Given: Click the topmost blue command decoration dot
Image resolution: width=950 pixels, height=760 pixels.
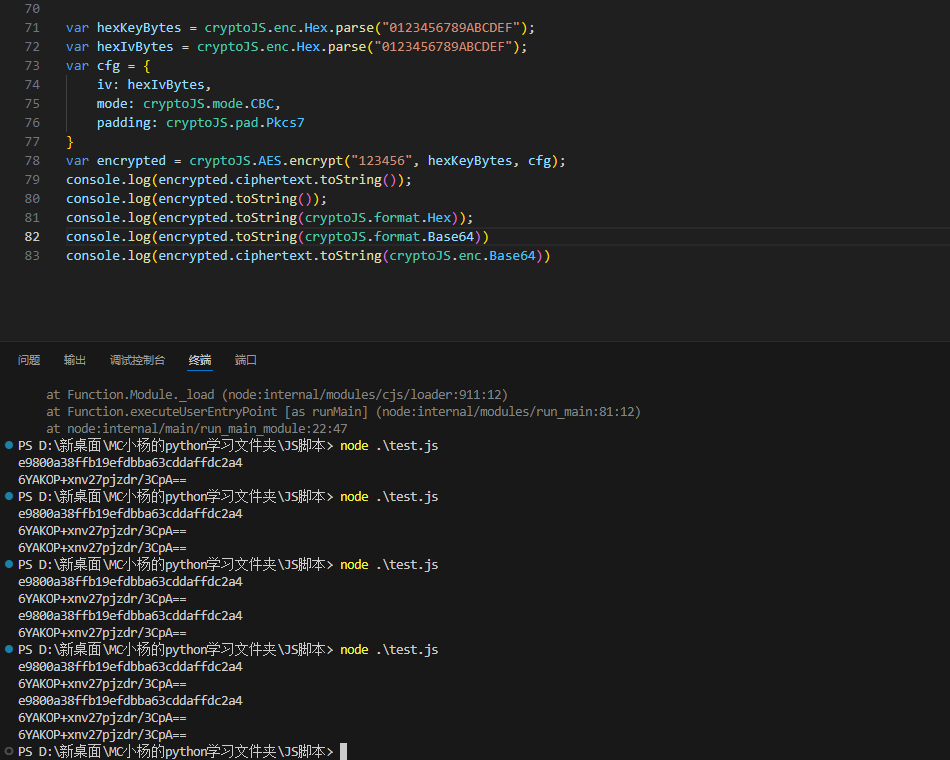Looking at the screenshot, I should pos(9,445).
